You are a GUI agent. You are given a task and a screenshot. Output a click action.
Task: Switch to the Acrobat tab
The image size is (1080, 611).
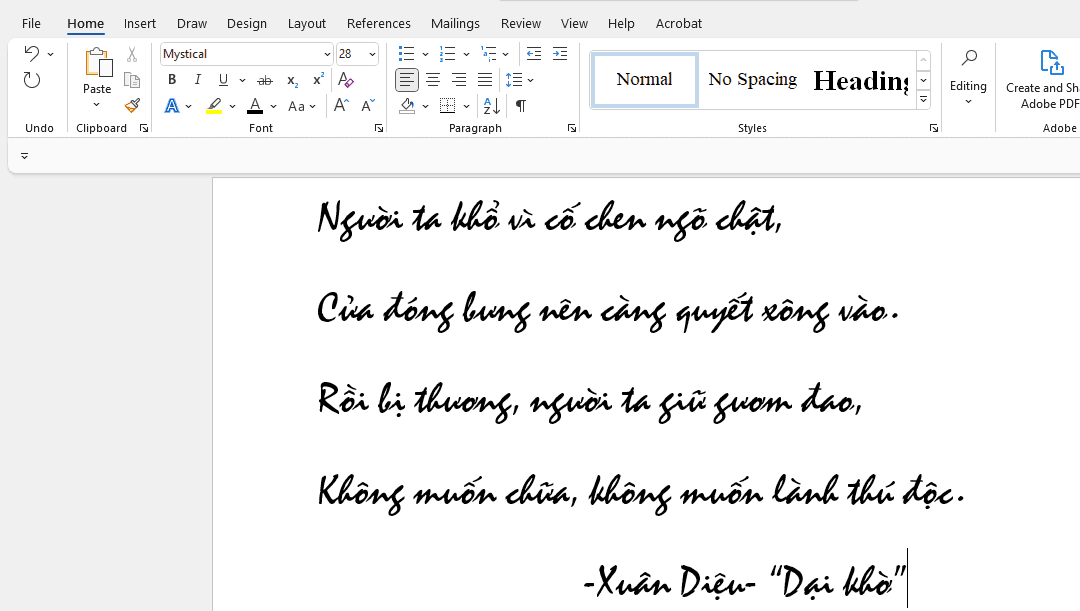tap(678, 23)
